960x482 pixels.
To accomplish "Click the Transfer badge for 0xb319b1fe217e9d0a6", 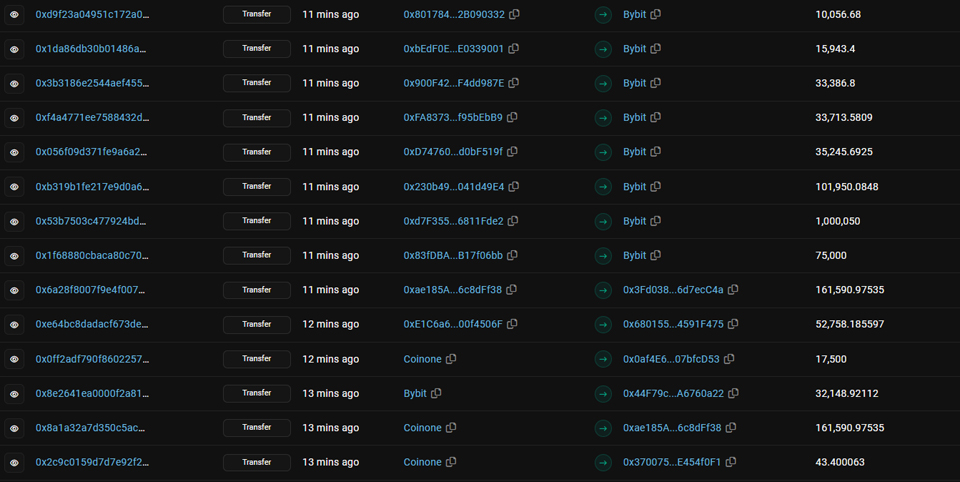I will click(257, 186).
